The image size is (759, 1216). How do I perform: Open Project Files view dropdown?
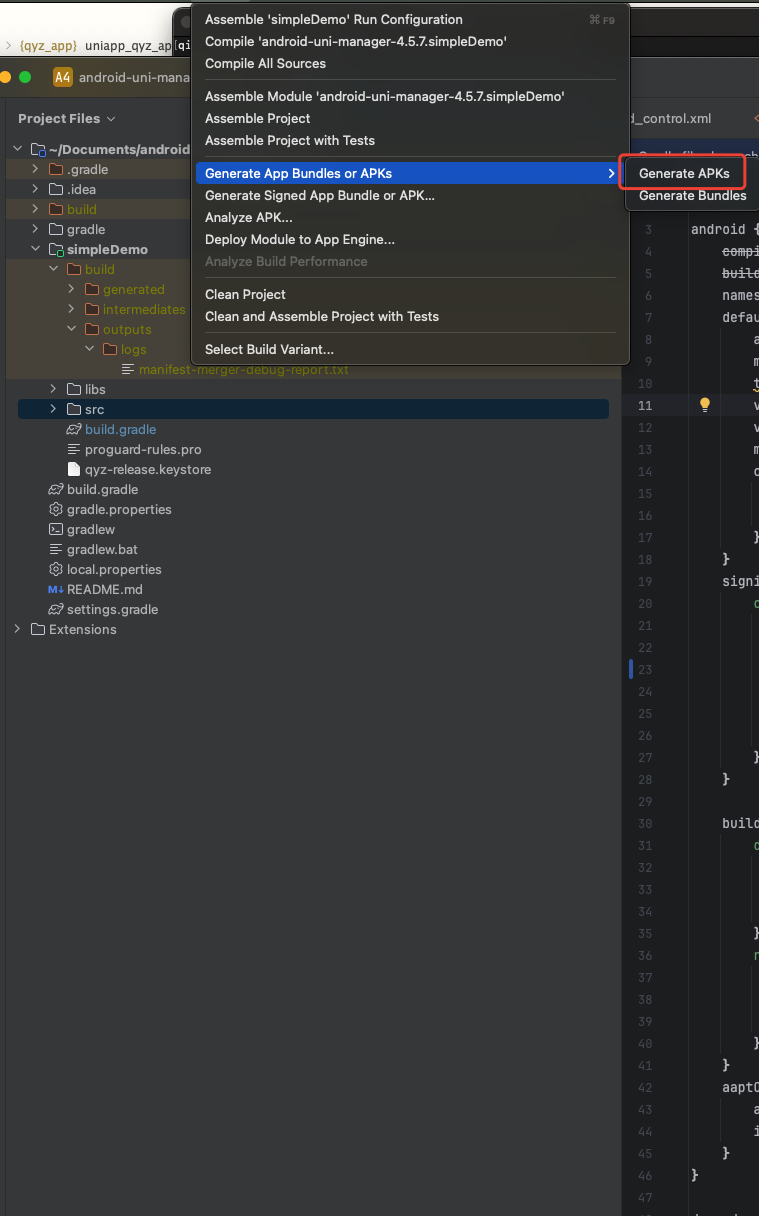click(x=66, y=118)
